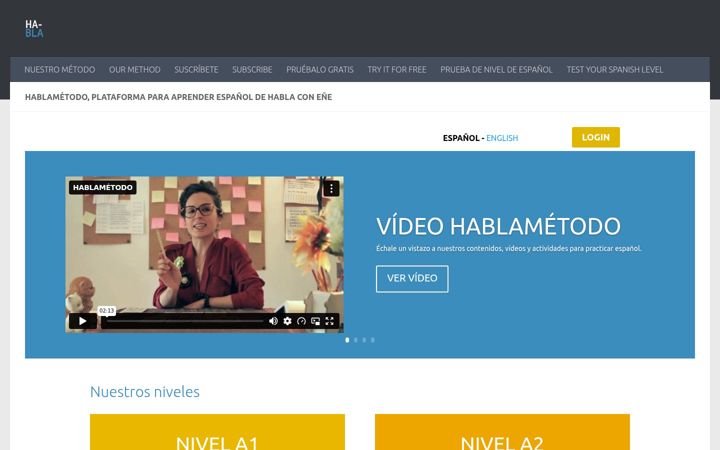
Task: Play the Hablamétodo video
Action: [83, 321]
